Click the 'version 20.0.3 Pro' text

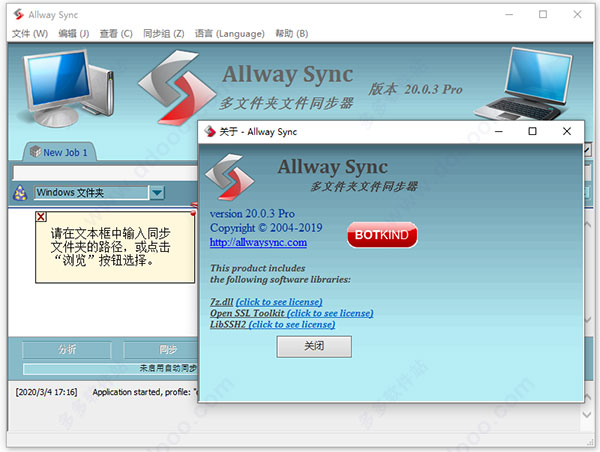(252, 214)
